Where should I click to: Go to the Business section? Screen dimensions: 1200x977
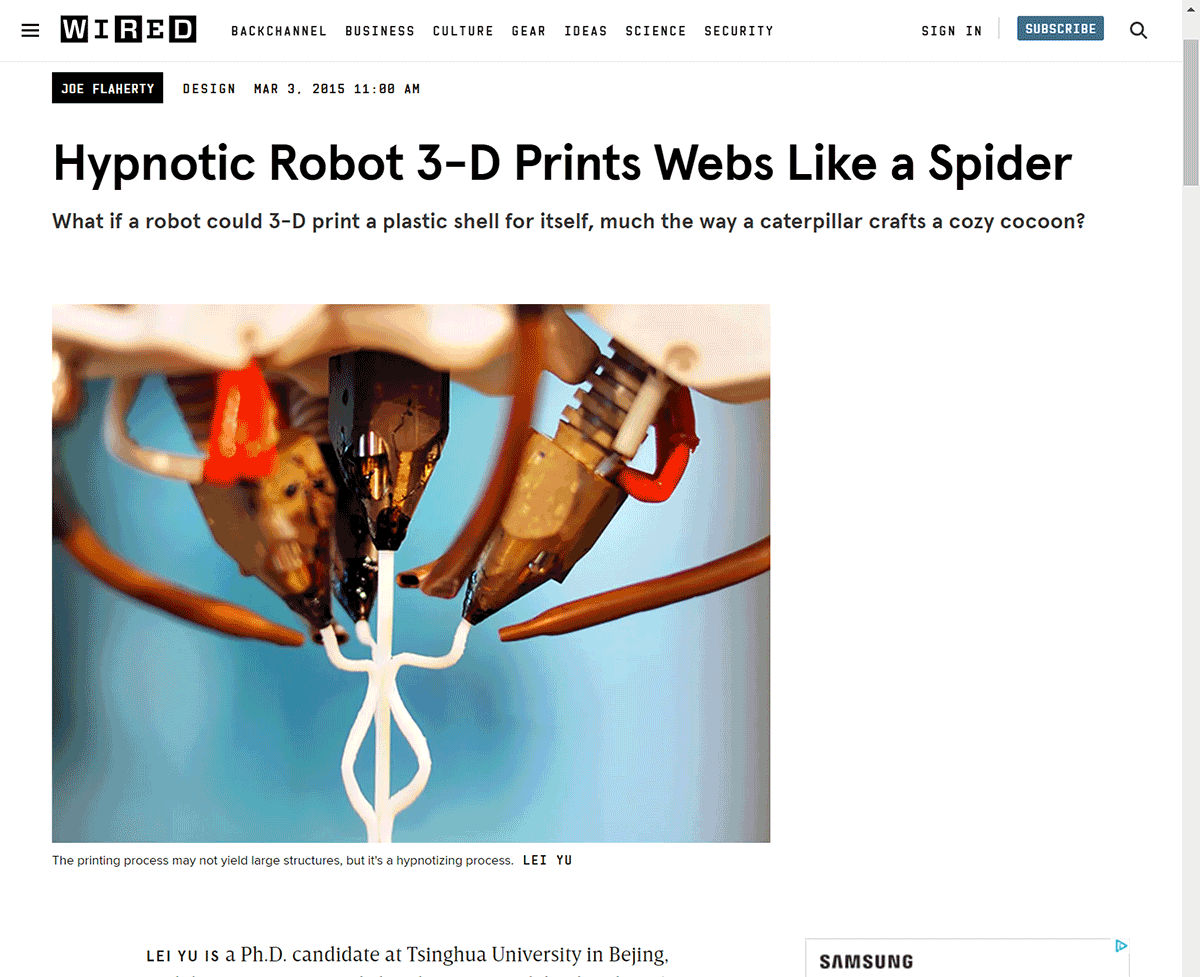(380, 31)
